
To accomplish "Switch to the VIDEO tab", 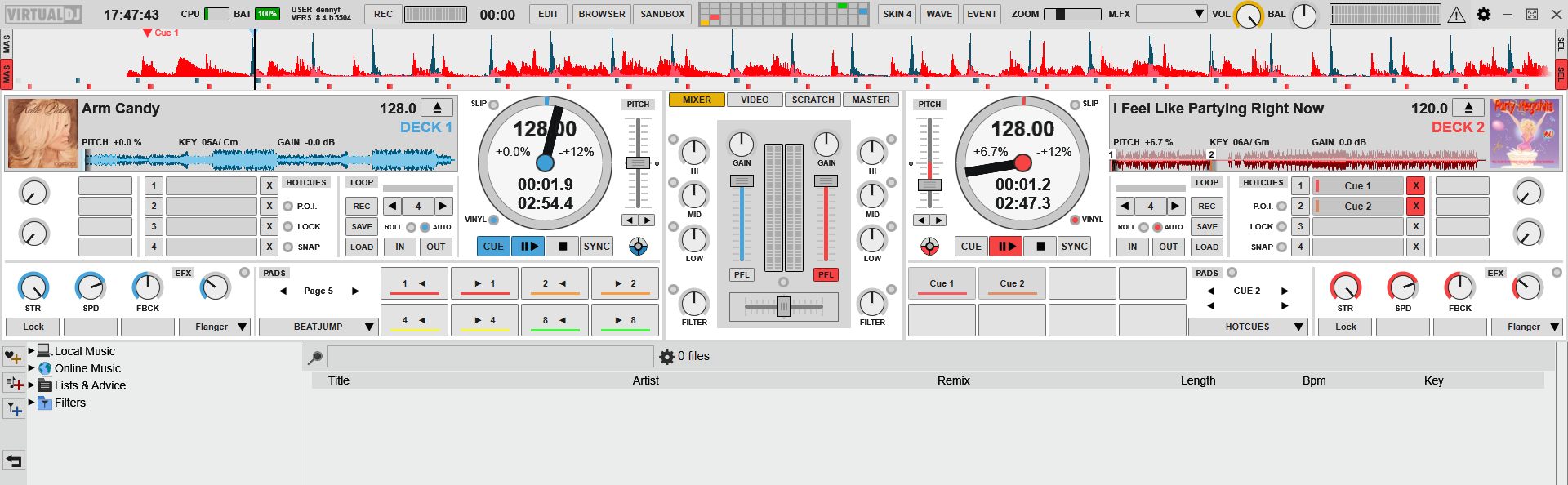I will pyautogui.click(x=755, y=100).
